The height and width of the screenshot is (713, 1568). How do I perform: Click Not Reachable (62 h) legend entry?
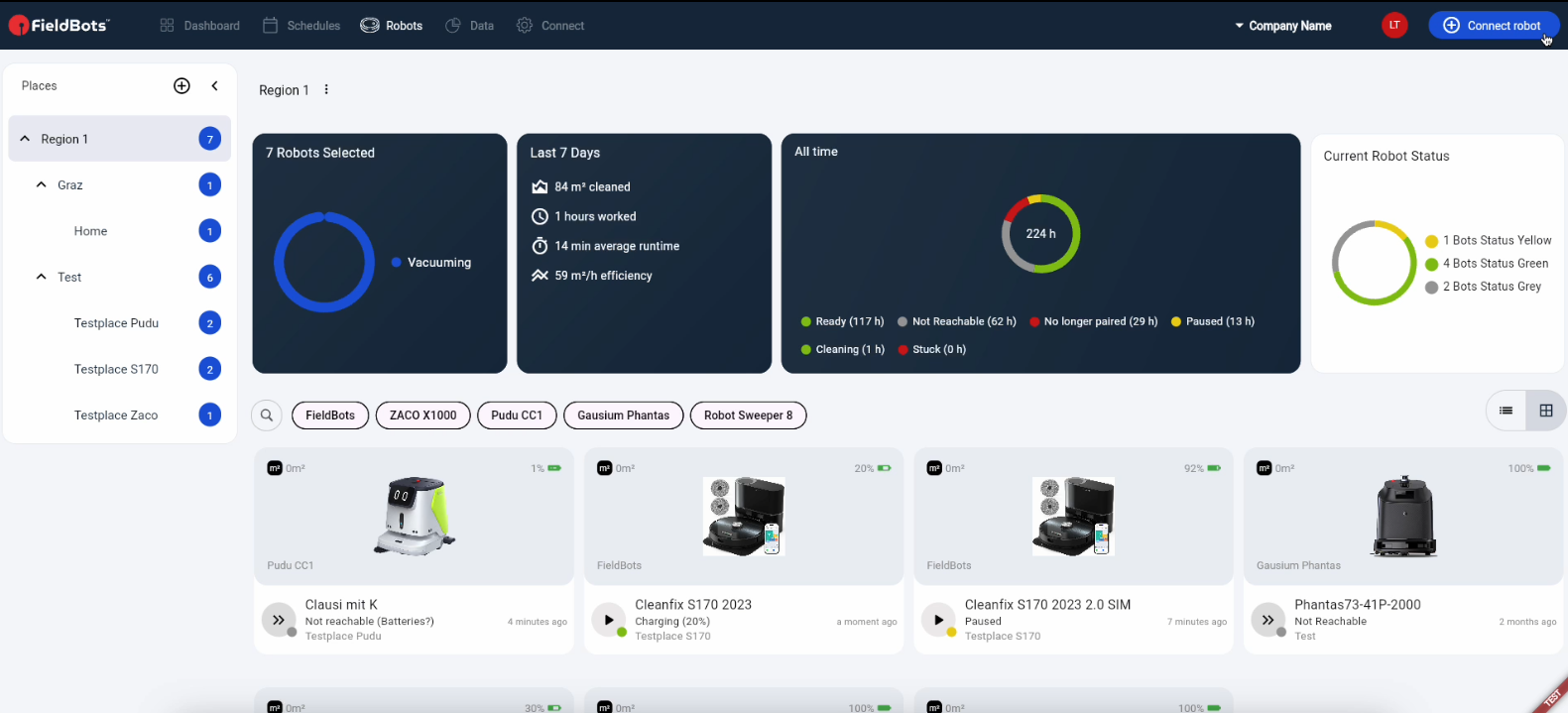click(956, 321)
